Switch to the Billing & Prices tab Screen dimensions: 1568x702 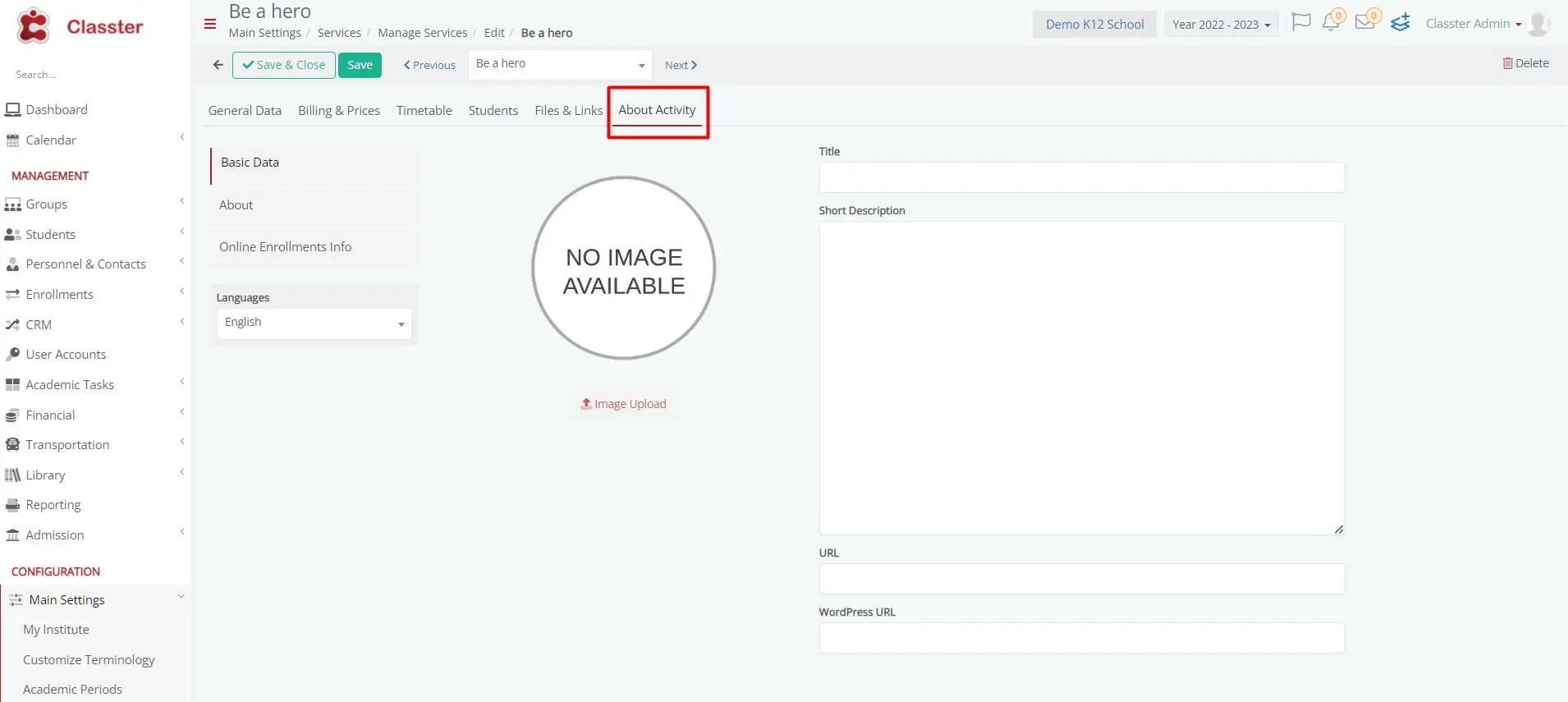click(338, 111)
